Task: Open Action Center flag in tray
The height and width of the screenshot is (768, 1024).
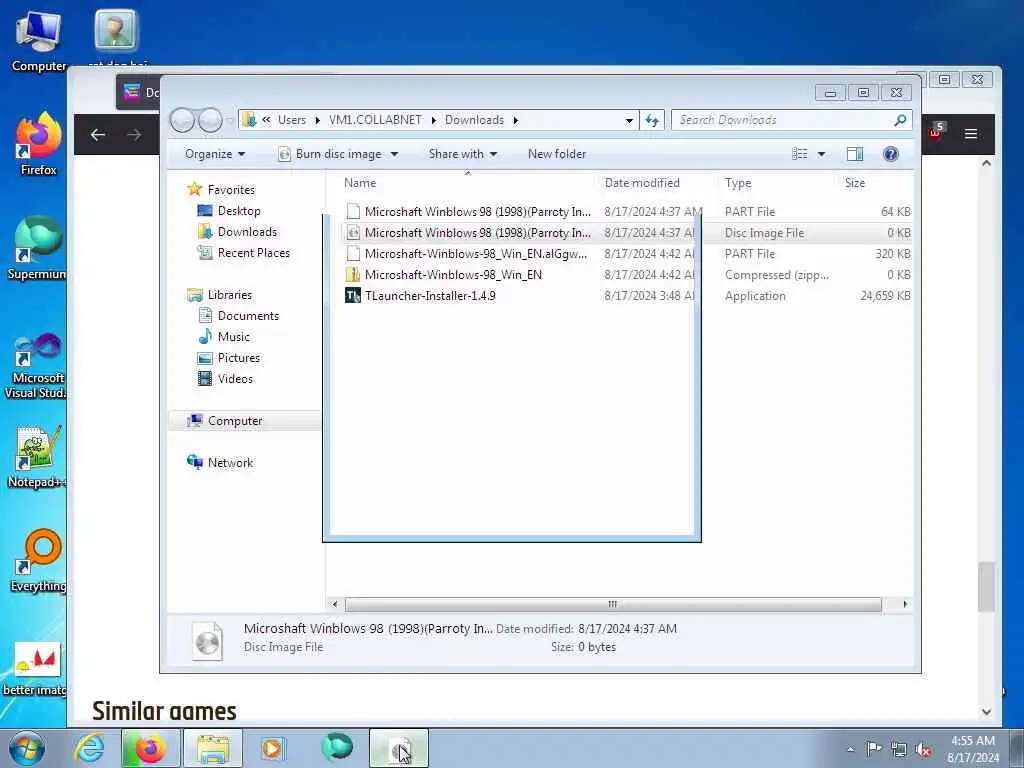Action: pyautogui.click(x=874, y=749)
